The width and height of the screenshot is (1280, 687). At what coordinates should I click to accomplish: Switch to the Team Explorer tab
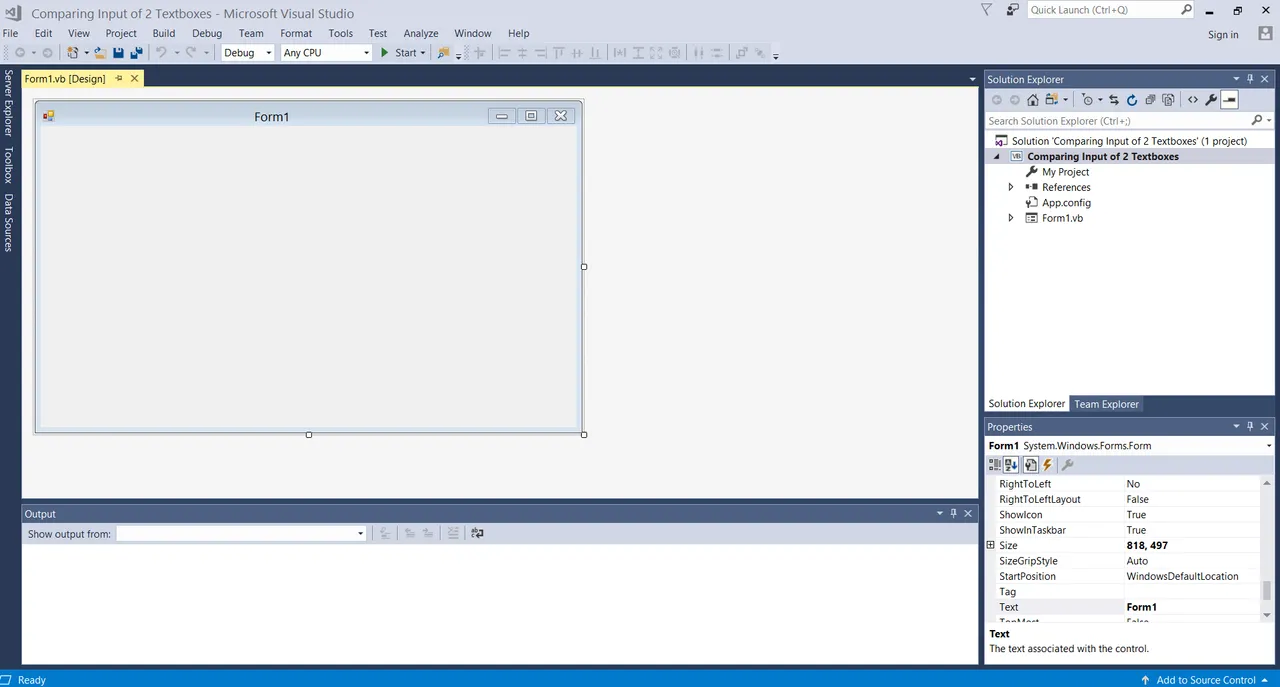(1106, 404)
